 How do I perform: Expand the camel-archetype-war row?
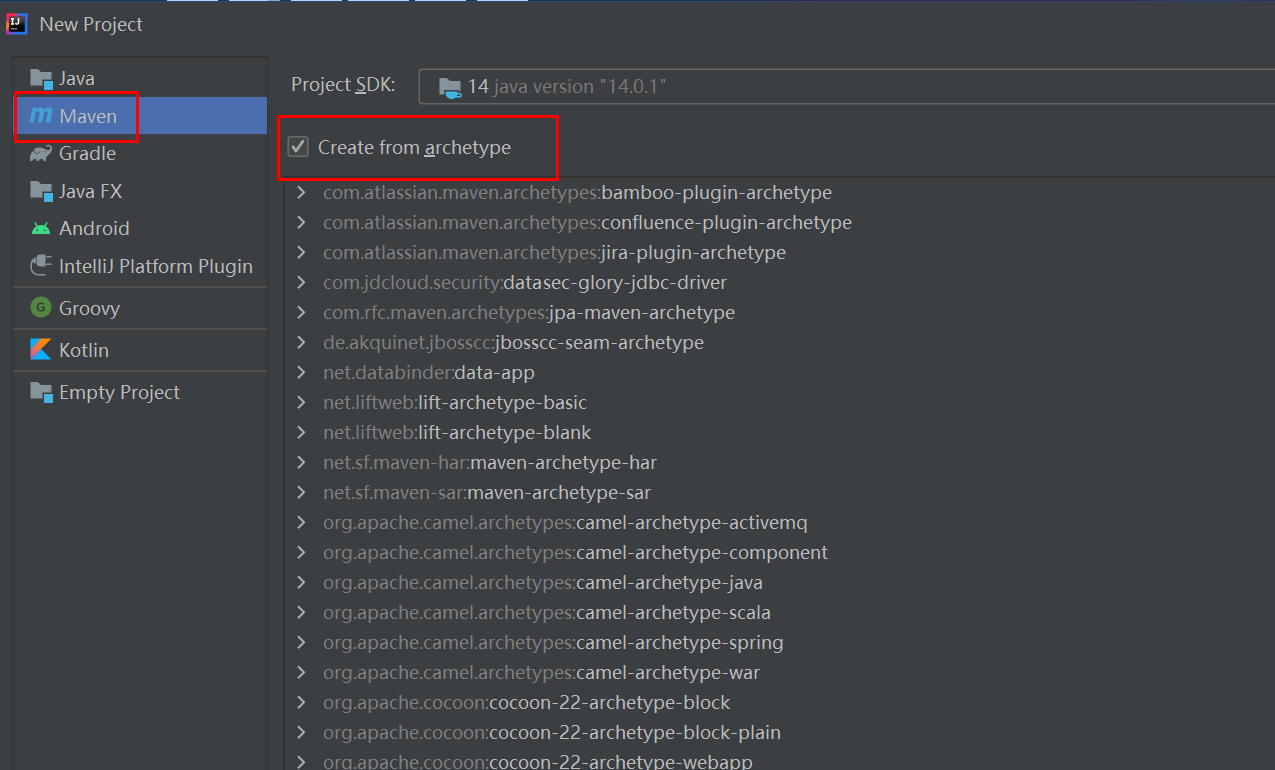pos(301,673)
